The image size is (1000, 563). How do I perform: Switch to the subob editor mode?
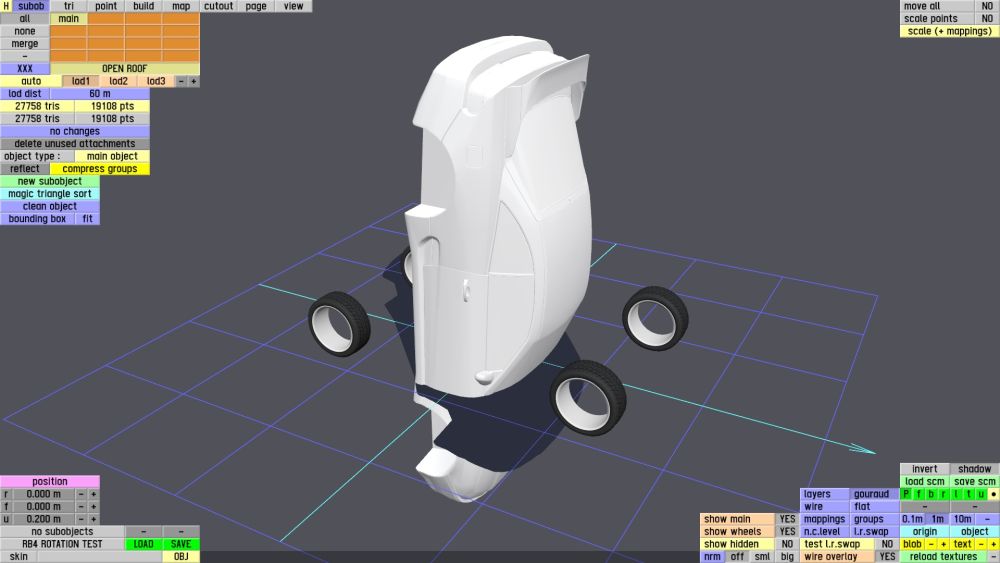click(31, 6)
